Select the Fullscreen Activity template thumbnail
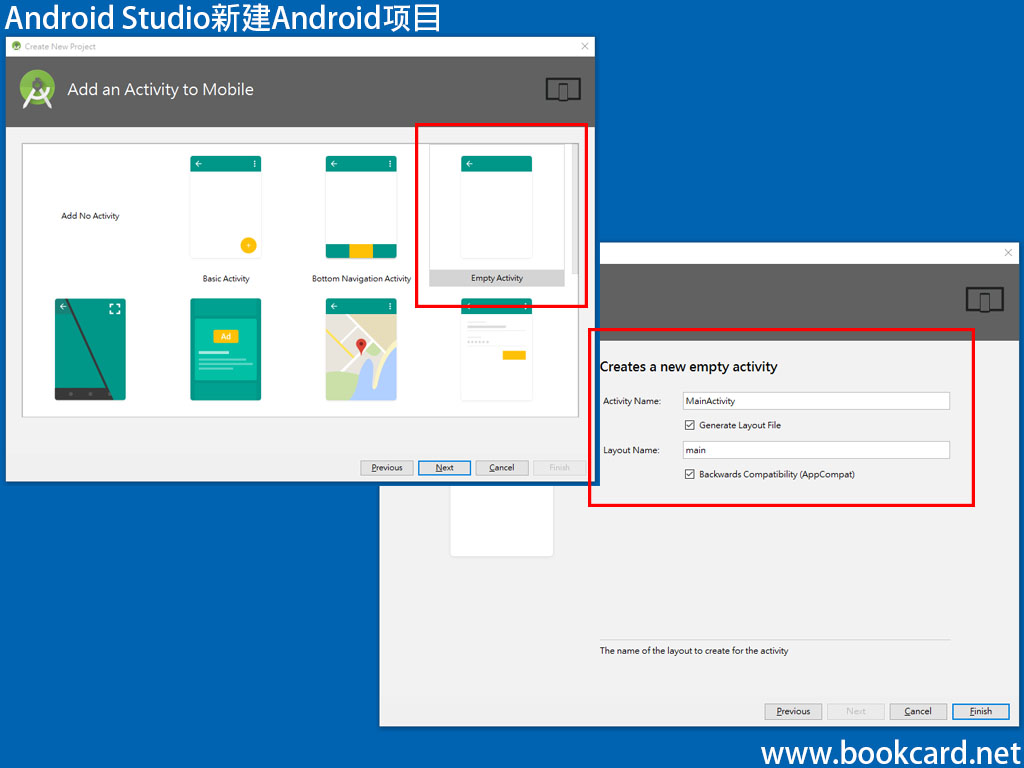The width and height of the screenshot is (1024, 768). (x=89, y=350)
